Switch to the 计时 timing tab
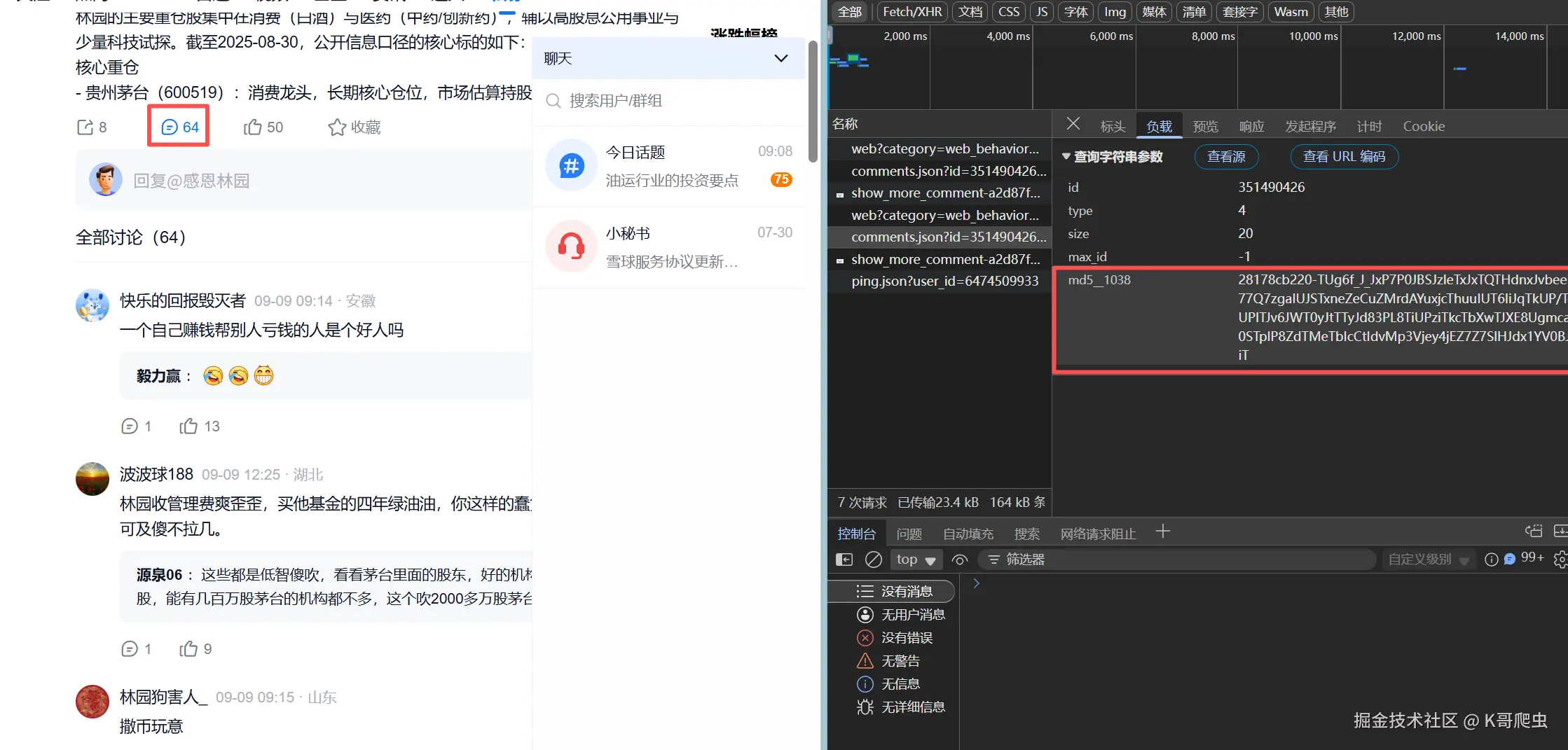The width and height of the screenshot is (1568, 750). coord(1370,127)
